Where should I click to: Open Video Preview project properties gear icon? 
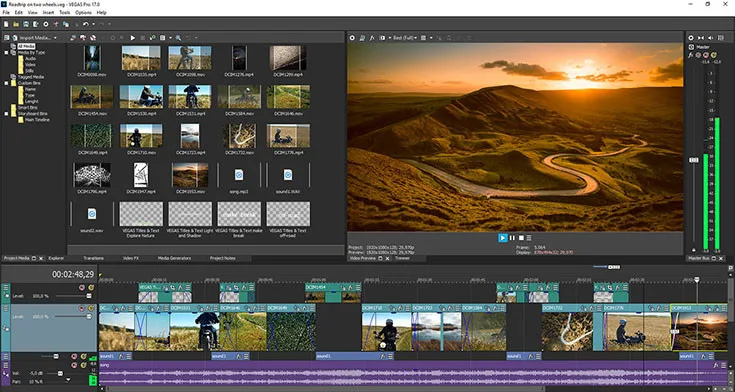tap(352, 38)
